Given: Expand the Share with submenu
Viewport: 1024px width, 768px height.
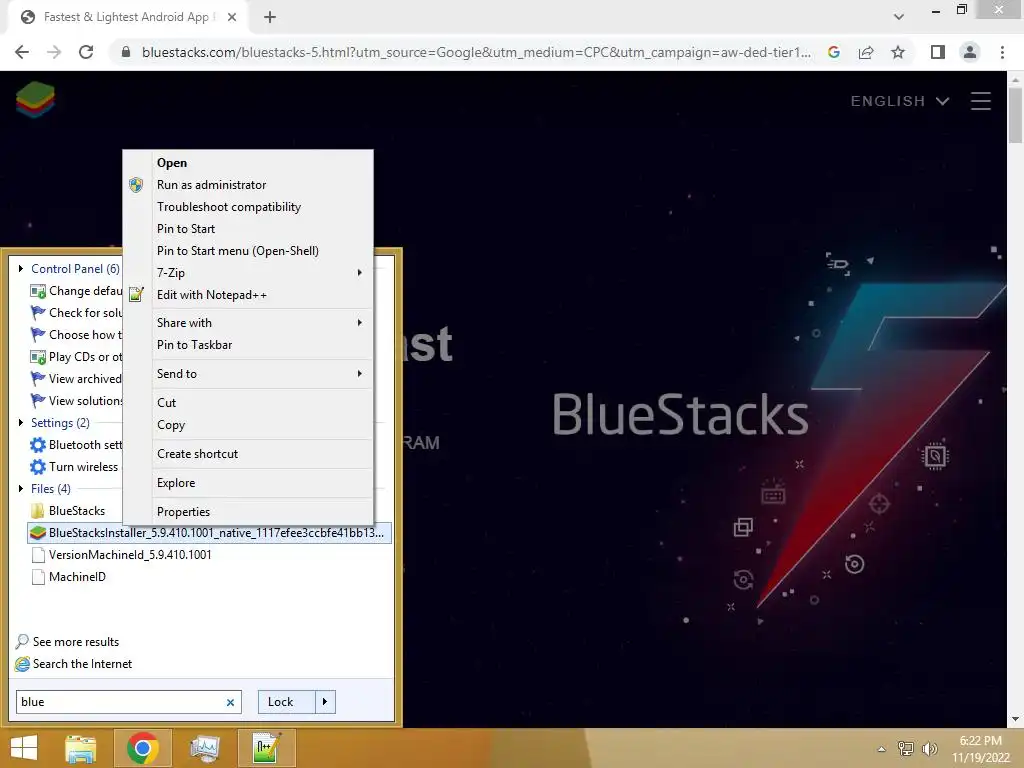Looking at the screenshot, I should point(248,323).
